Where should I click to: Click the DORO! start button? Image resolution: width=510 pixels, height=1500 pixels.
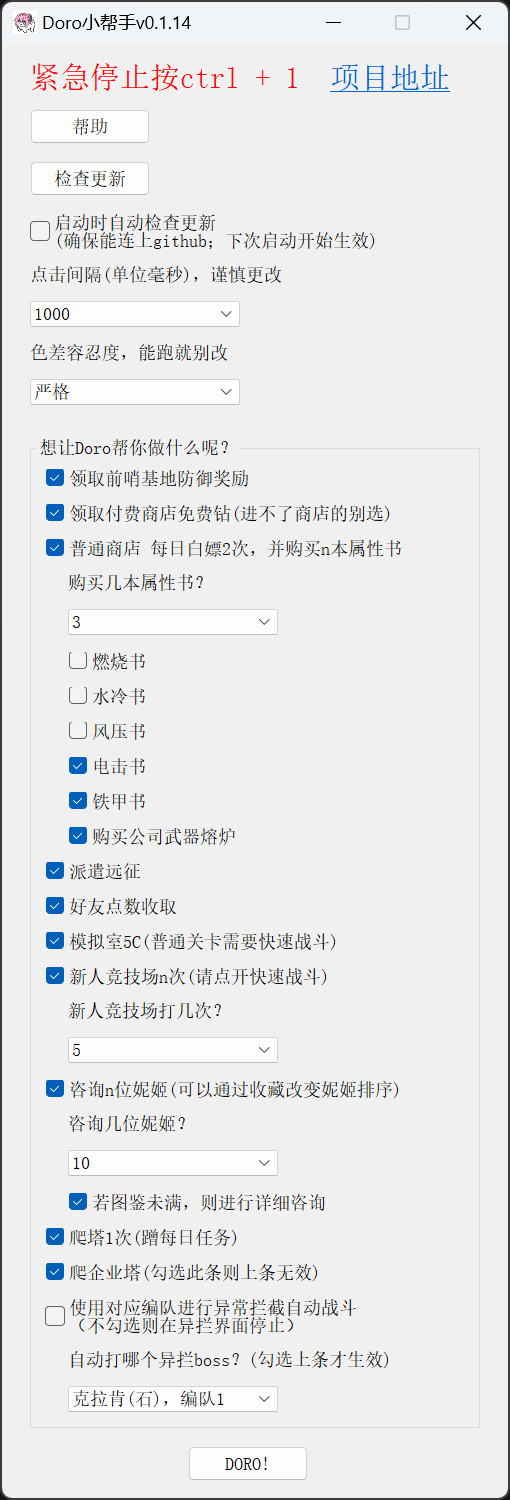click(x=248, y=1464)
